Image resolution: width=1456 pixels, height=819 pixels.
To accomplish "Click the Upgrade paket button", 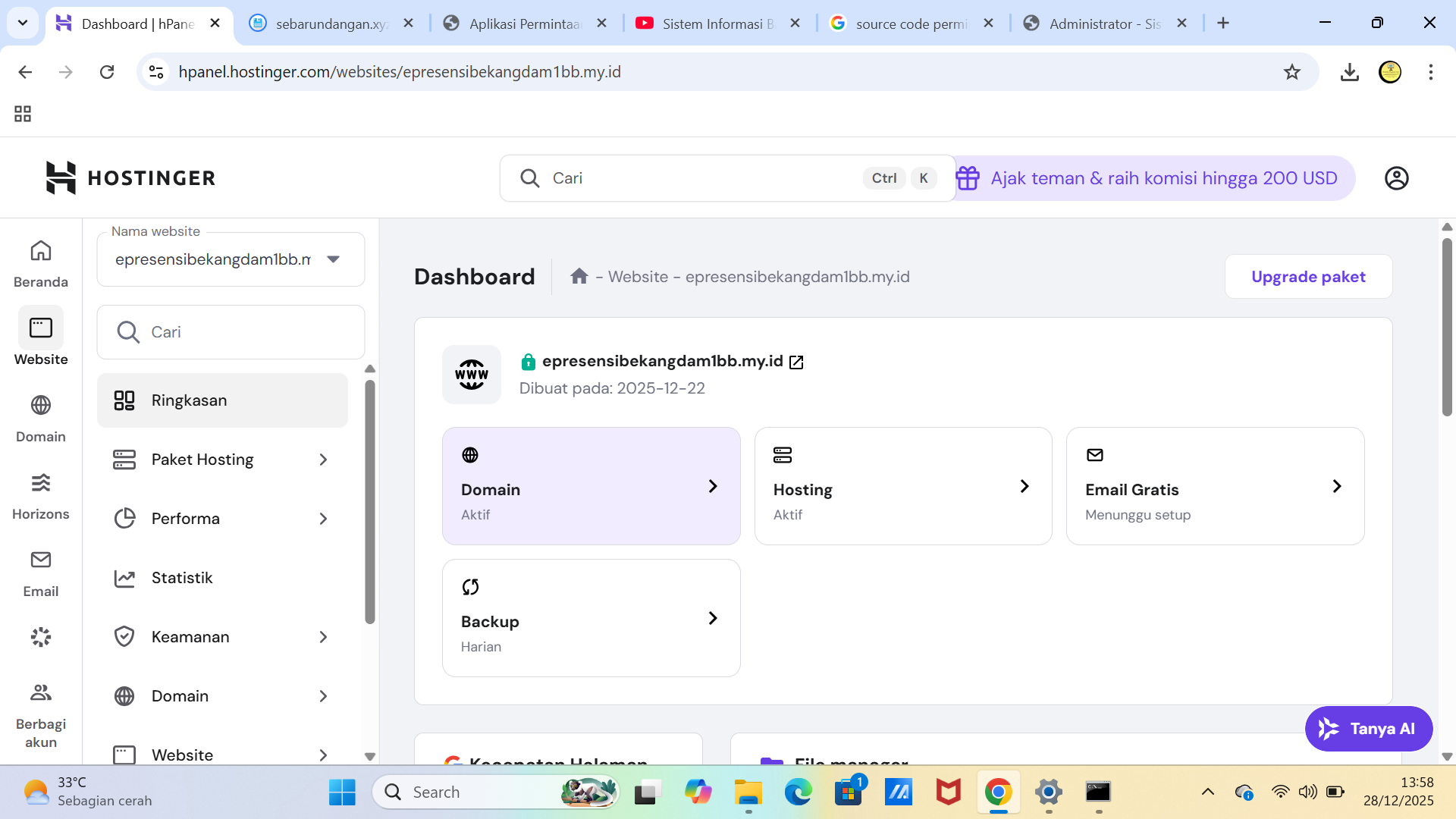I will pos(1308,277).
